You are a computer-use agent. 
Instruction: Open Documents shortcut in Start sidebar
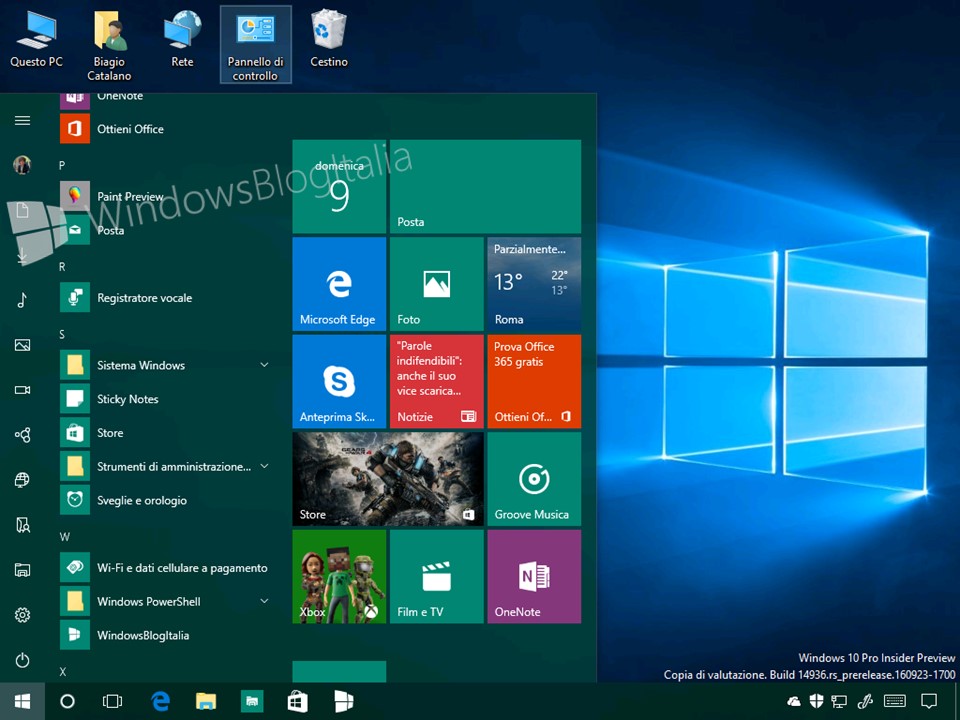point(23,210)
